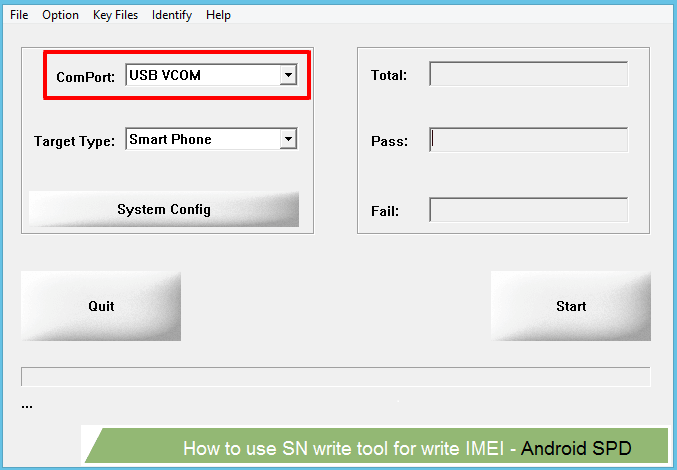677x470 pixels.
Task: Focus the Total field
Action: click(529, 74)
